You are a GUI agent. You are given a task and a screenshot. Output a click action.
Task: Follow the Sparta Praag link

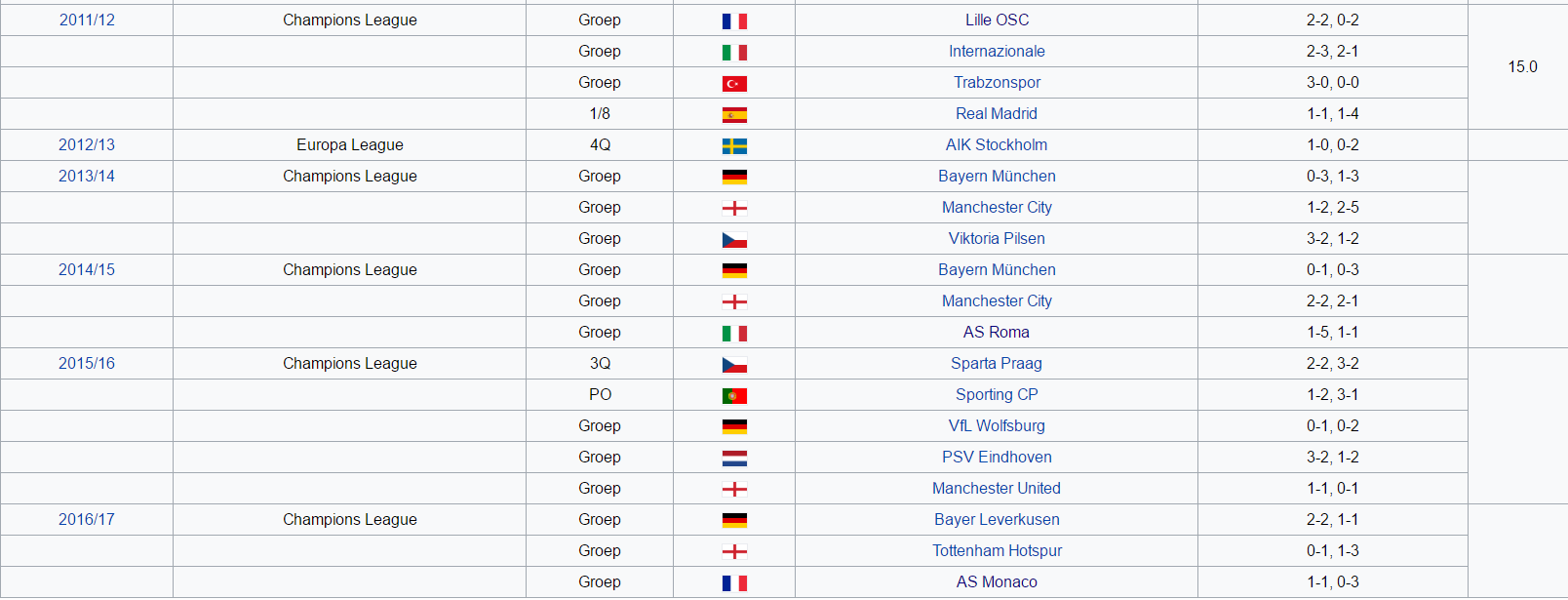(x=997, y=363)
